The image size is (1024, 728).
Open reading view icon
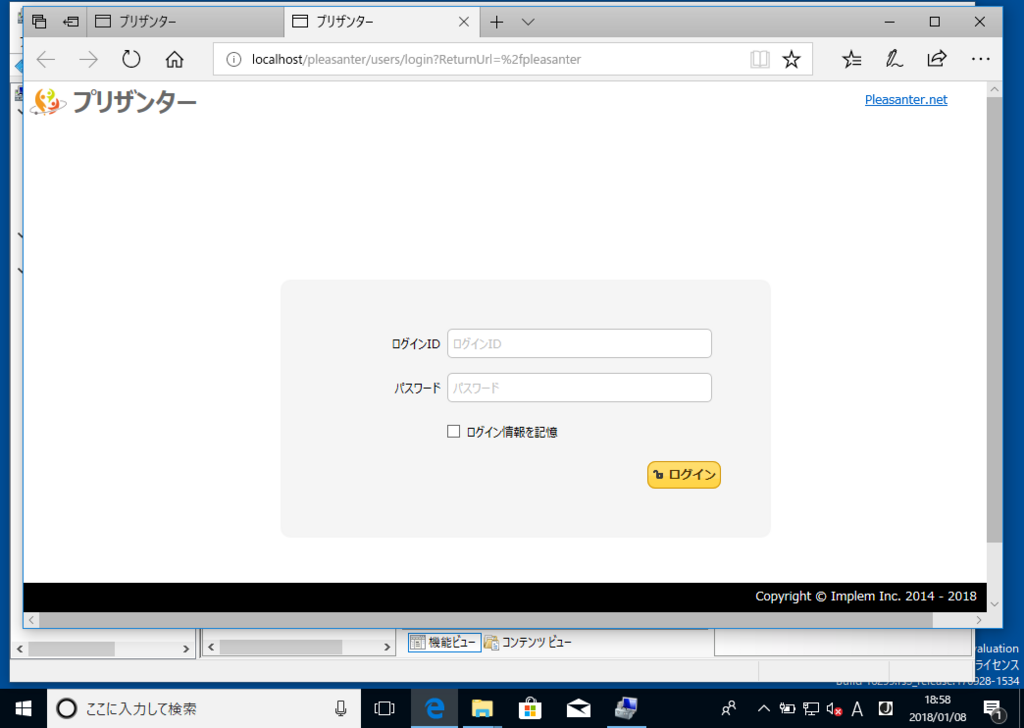pyautogui.click(x=760, y=59)
